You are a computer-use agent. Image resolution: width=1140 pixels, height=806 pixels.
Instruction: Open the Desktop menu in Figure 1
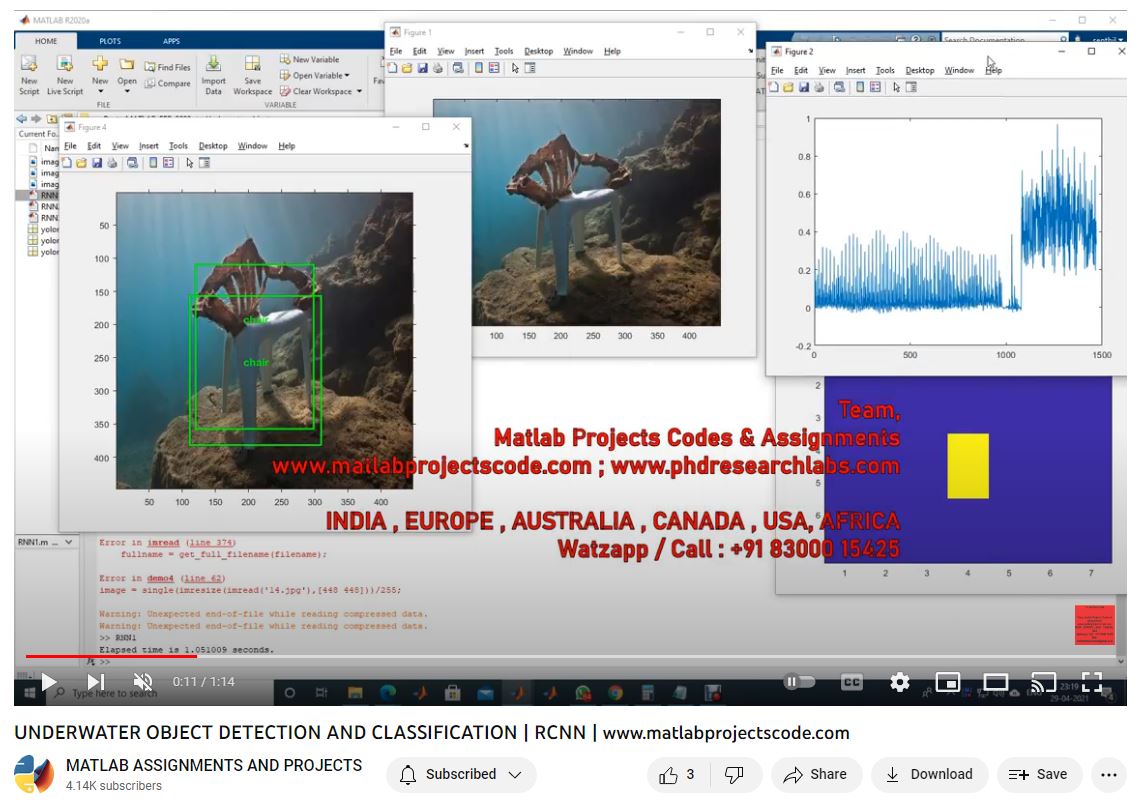coord(539,52)
